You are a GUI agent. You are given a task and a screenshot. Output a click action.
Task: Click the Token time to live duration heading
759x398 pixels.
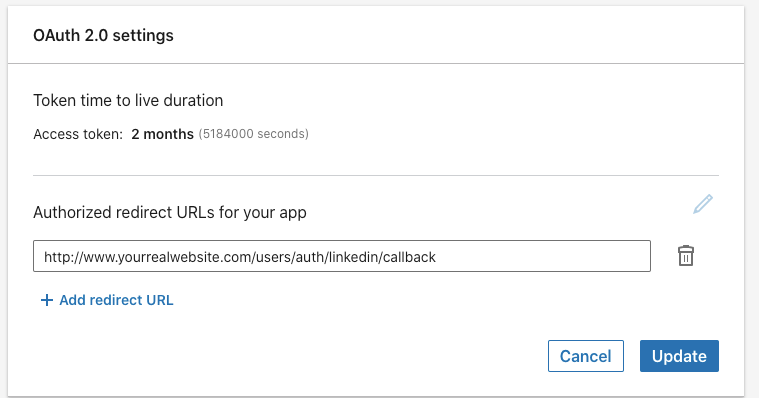tap(128, 100)
